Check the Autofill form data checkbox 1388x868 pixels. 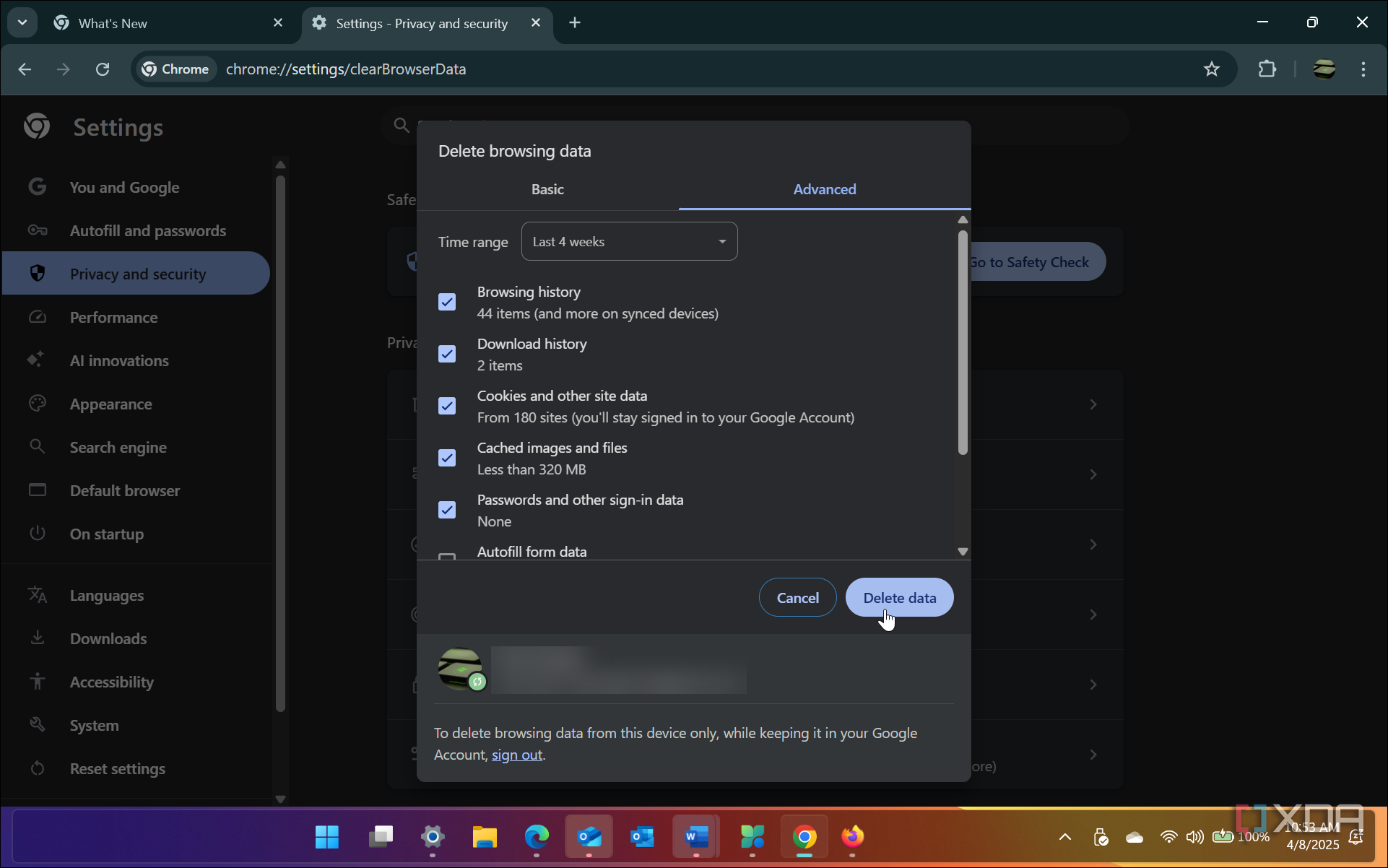pyautogui.click(x=447, y=557)
